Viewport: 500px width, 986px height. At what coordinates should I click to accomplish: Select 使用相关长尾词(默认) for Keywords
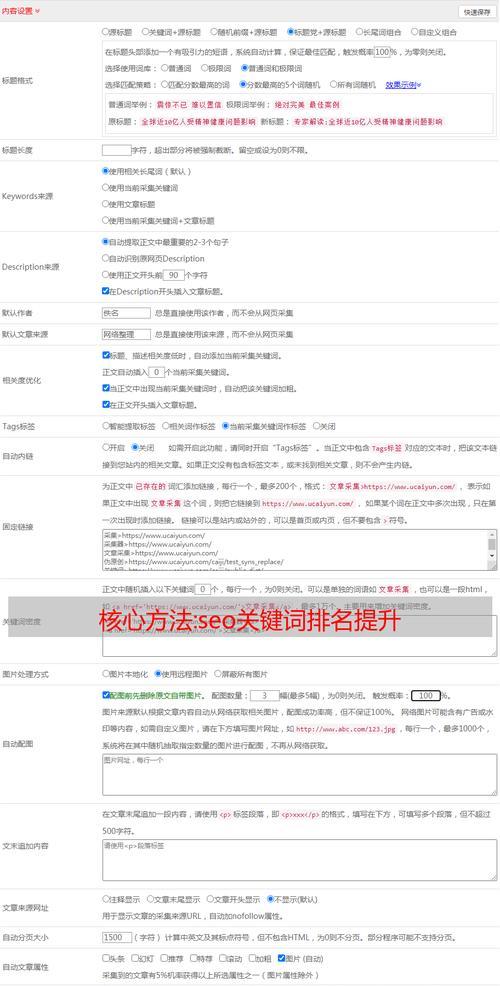click(105, 170)
